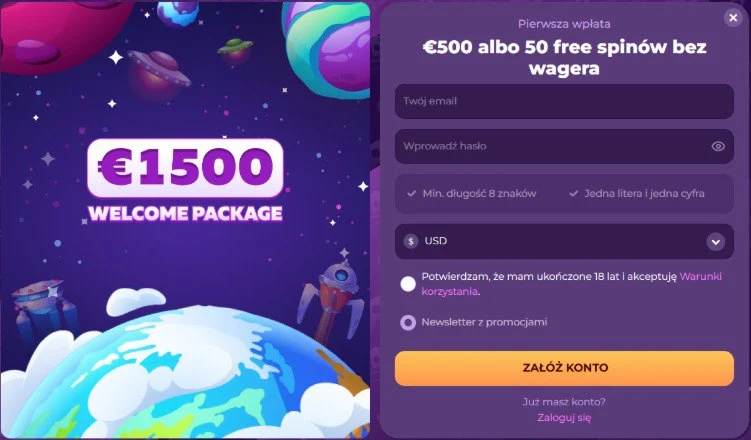The height and width of the screenshot is (440, 751).
Task: Open the USD currency selector field
Action: pyautogui.click(x=564, y=241)
